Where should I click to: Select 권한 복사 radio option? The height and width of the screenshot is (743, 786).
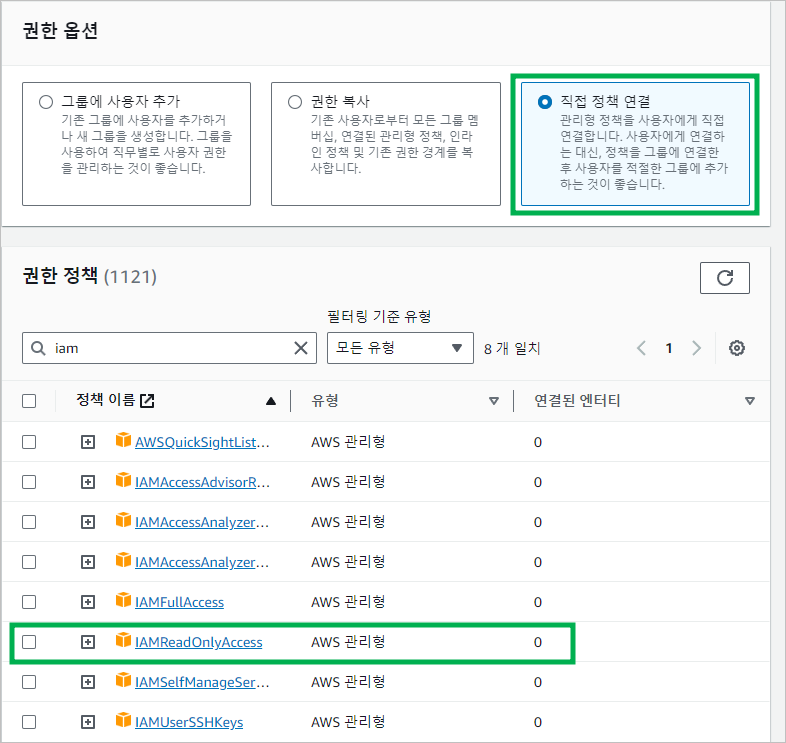[x=295, y=102]
